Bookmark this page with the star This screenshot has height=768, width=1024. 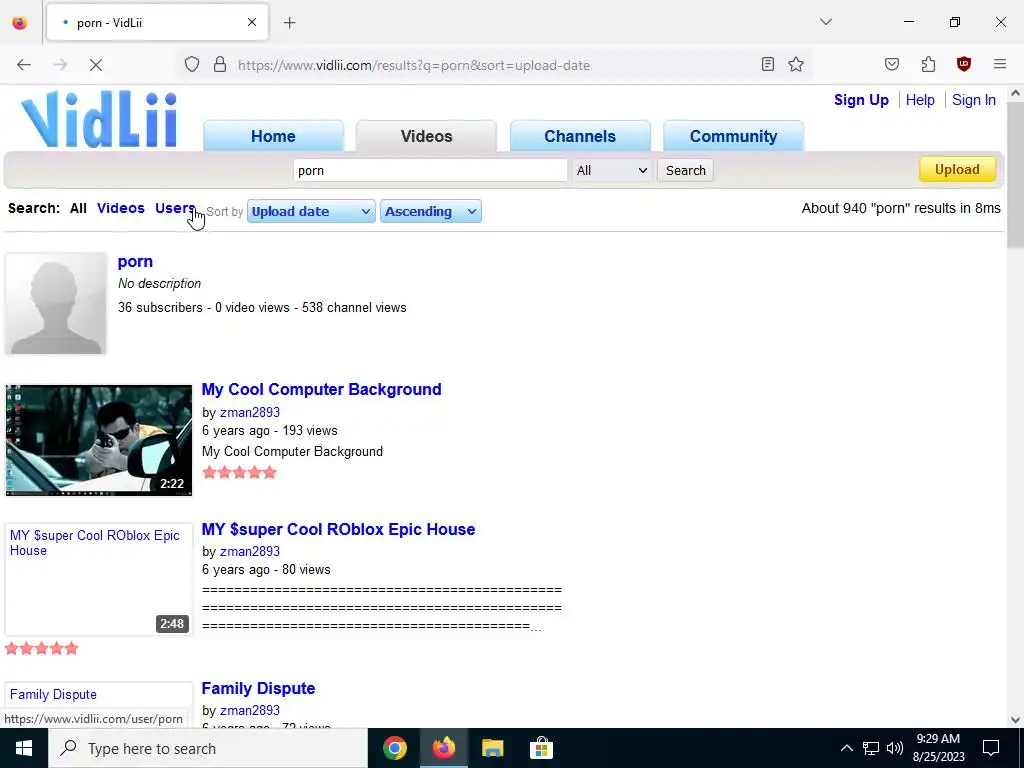(x=795, y=64)
